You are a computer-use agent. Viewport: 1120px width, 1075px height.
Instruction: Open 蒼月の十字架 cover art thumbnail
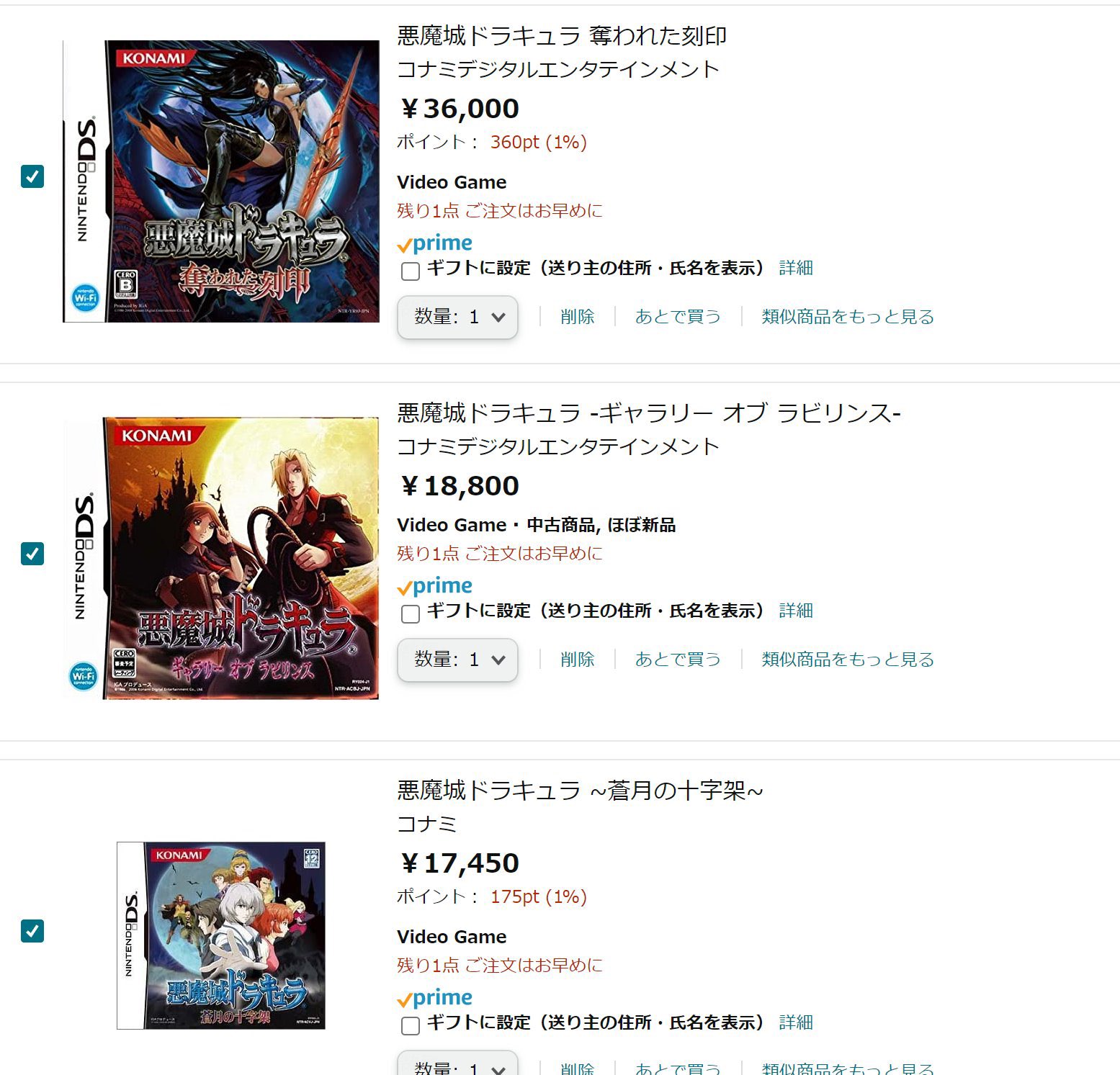point(221,935)
